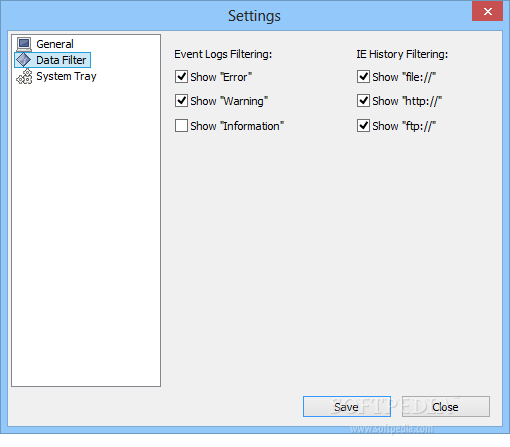Click the System Tray gears icon
This screenshot has height=447, width=510.
coord(24,76)
